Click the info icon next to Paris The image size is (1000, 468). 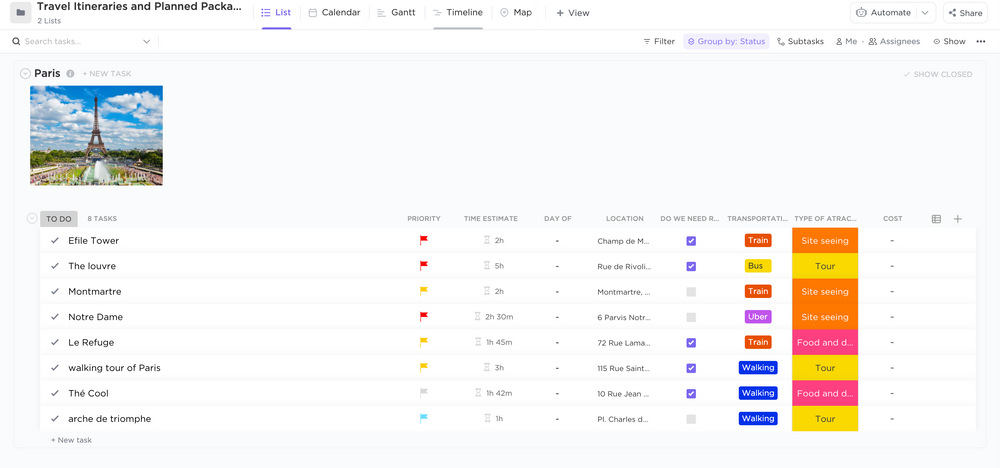pos(71,74)
